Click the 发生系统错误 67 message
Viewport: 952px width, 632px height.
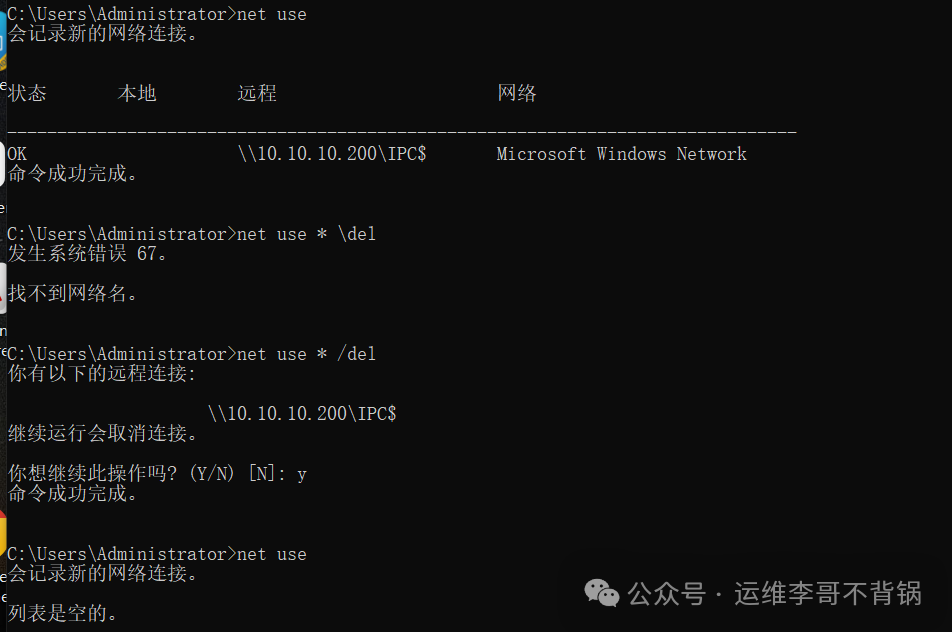click(87, 253)
